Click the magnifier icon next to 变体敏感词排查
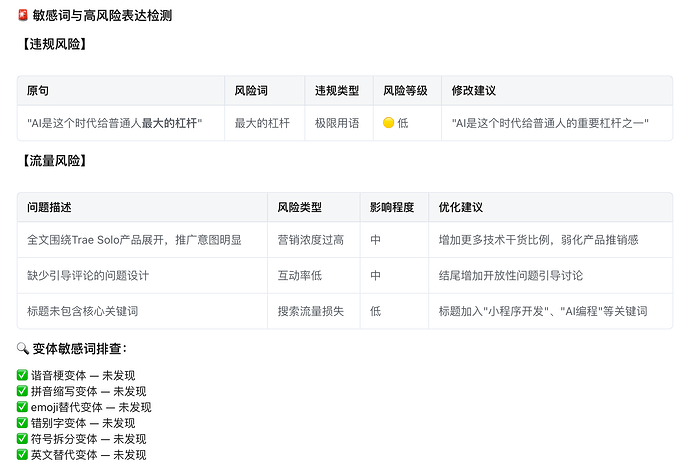Viewport: 690px width, 473px height. 23,348
